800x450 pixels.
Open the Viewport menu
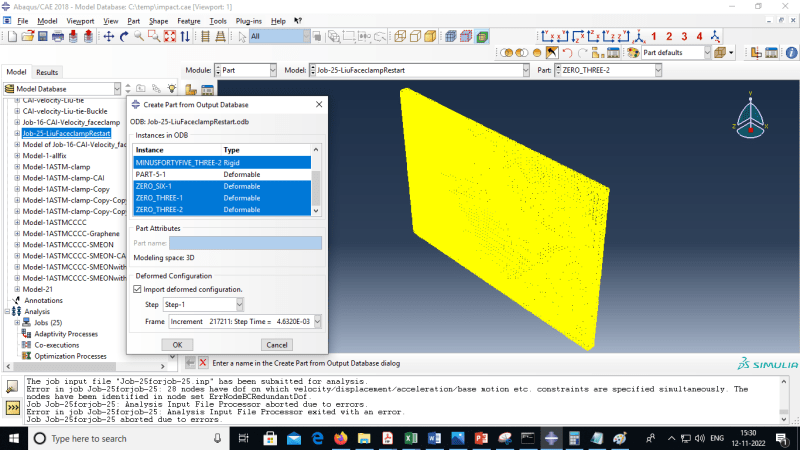pos(80,21)
